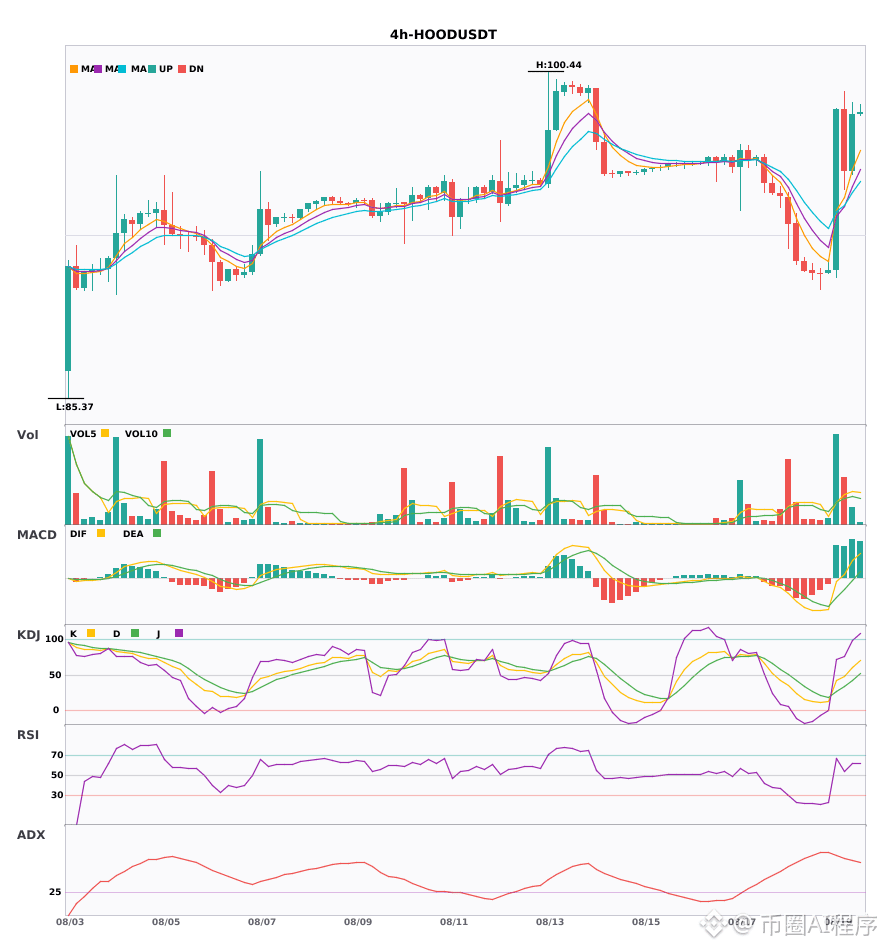Select the KDJ panel label
This screenshot has height=950, width=885.
click(x=28, y=635)
